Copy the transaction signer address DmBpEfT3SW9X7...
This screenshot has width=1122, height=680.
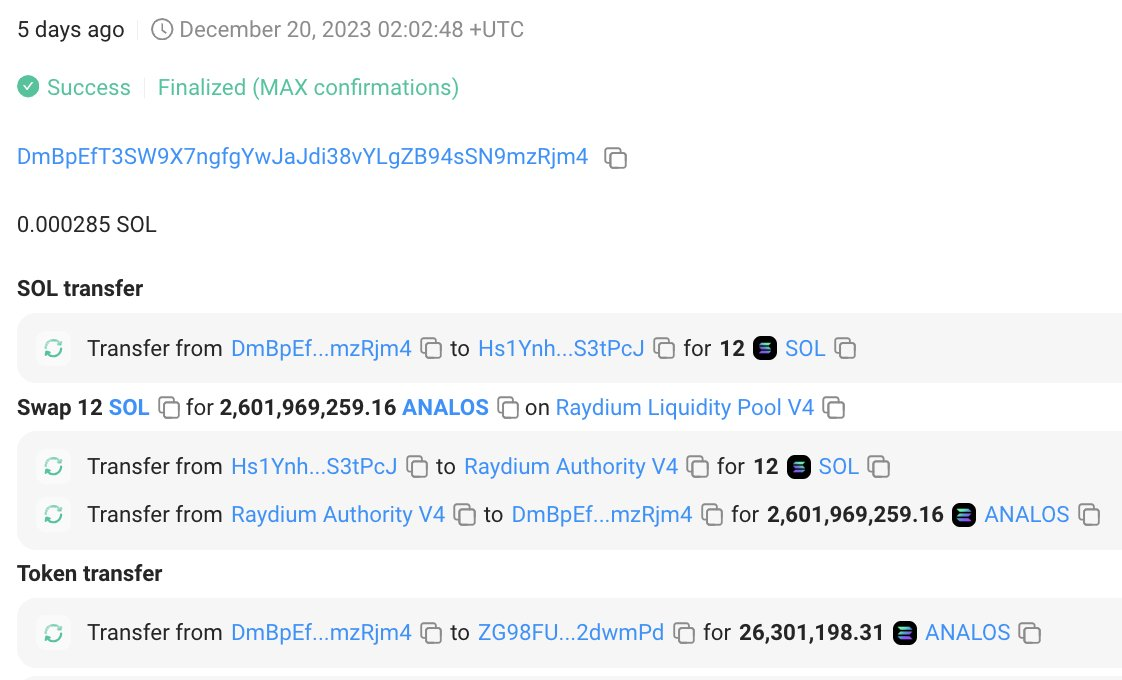615,157
